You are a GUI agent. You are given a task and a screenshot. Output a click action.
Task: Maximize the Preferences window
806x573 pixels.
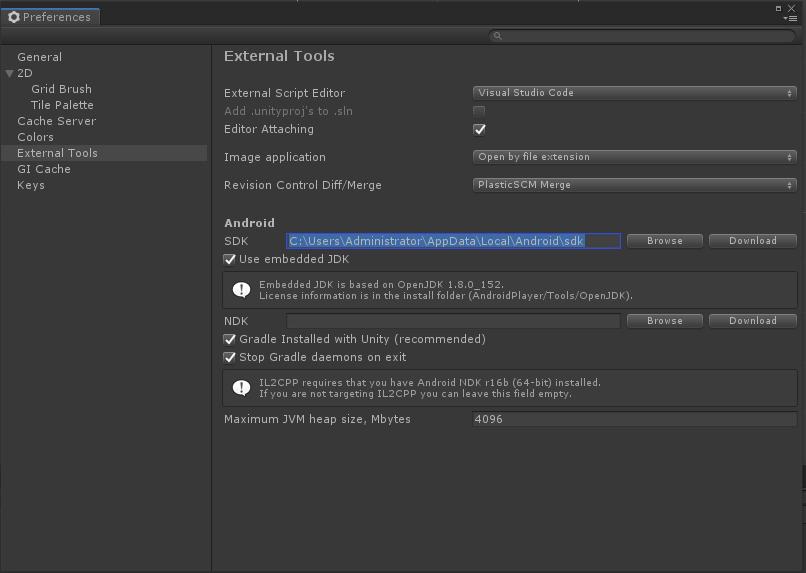click(x=779, y=8)
